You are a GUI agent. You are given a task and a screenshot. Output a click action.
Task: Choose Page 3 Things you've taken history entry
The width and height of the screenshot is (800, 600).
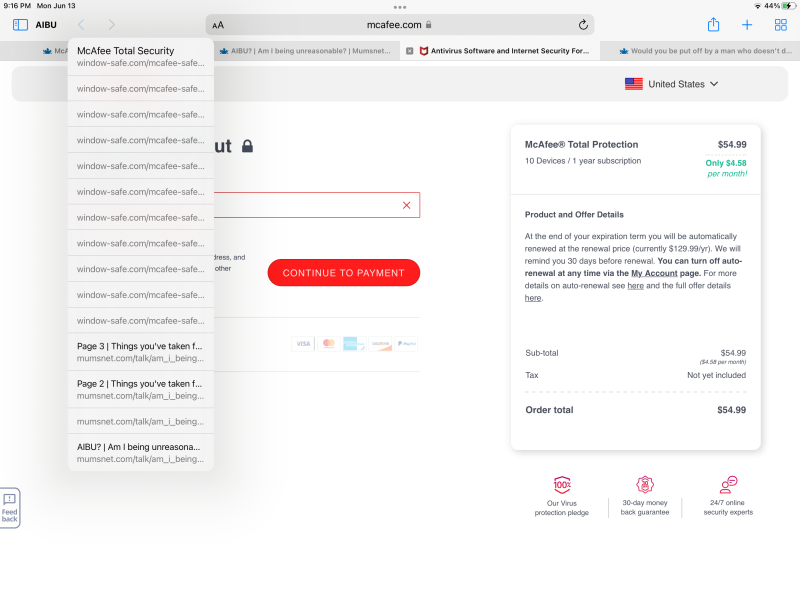pyautogui.click(x=141, y=351)
